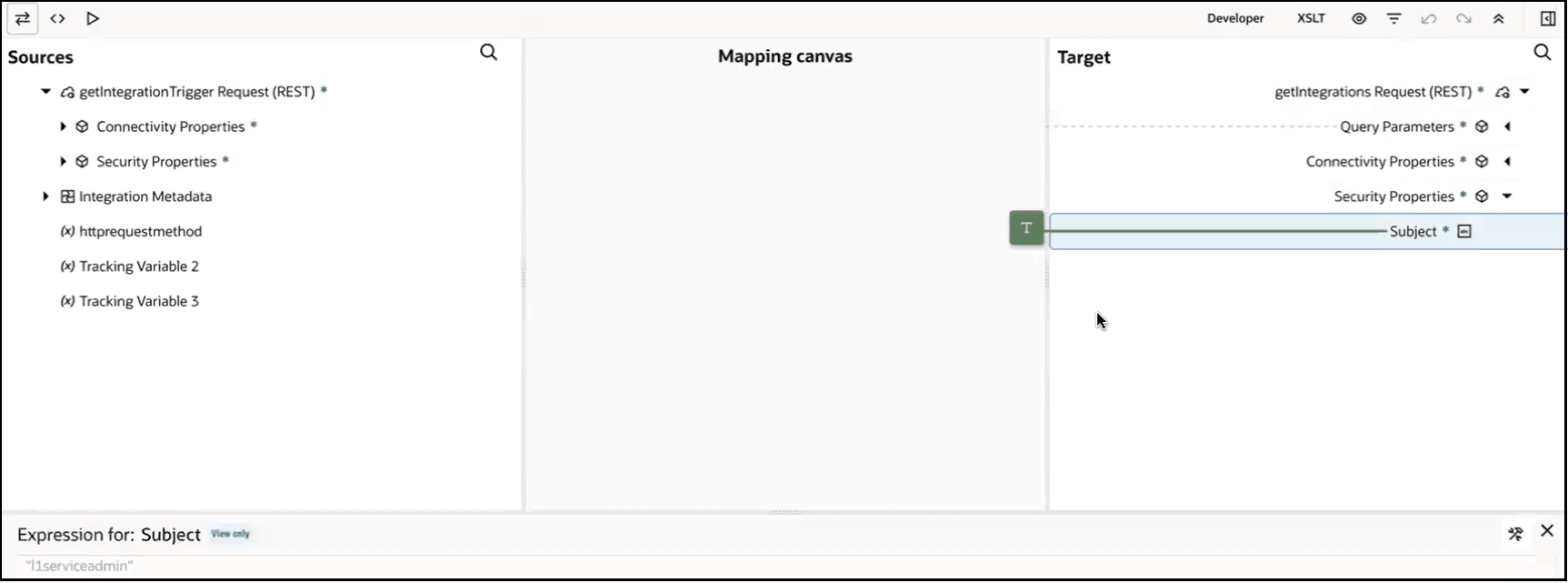
Task: Select the Subject target element
Action: tap(1308, 231)
